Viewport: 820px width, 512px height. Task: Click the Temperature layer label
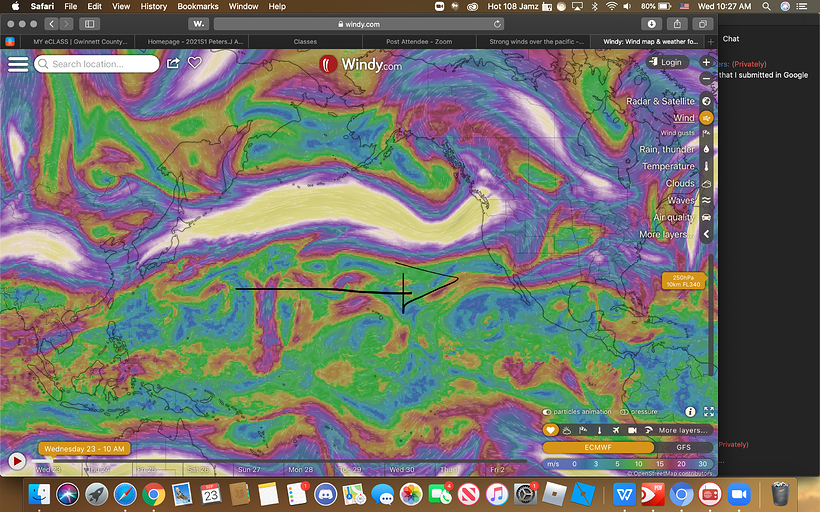tap(668, 166)
